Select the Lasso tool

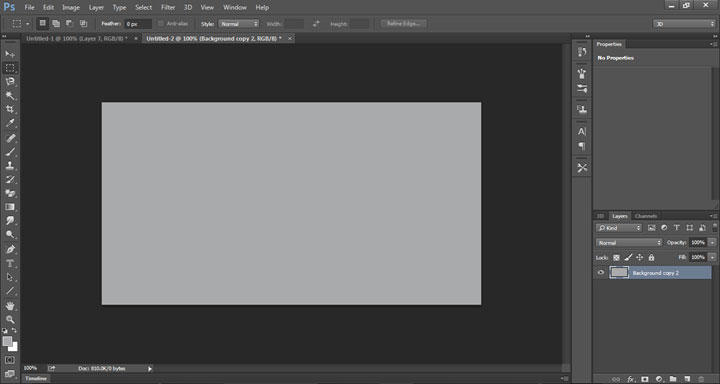[x=10, y=82]
